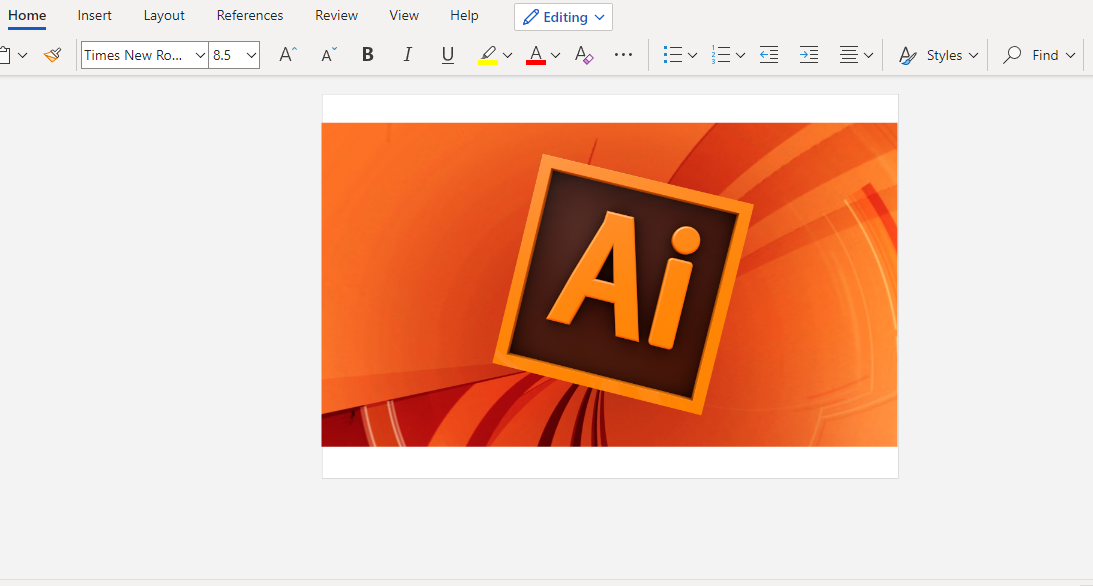Viewport: 1093px width, 586px height.
Task: Grow font size with the larger A
Action: pos(288,55)
